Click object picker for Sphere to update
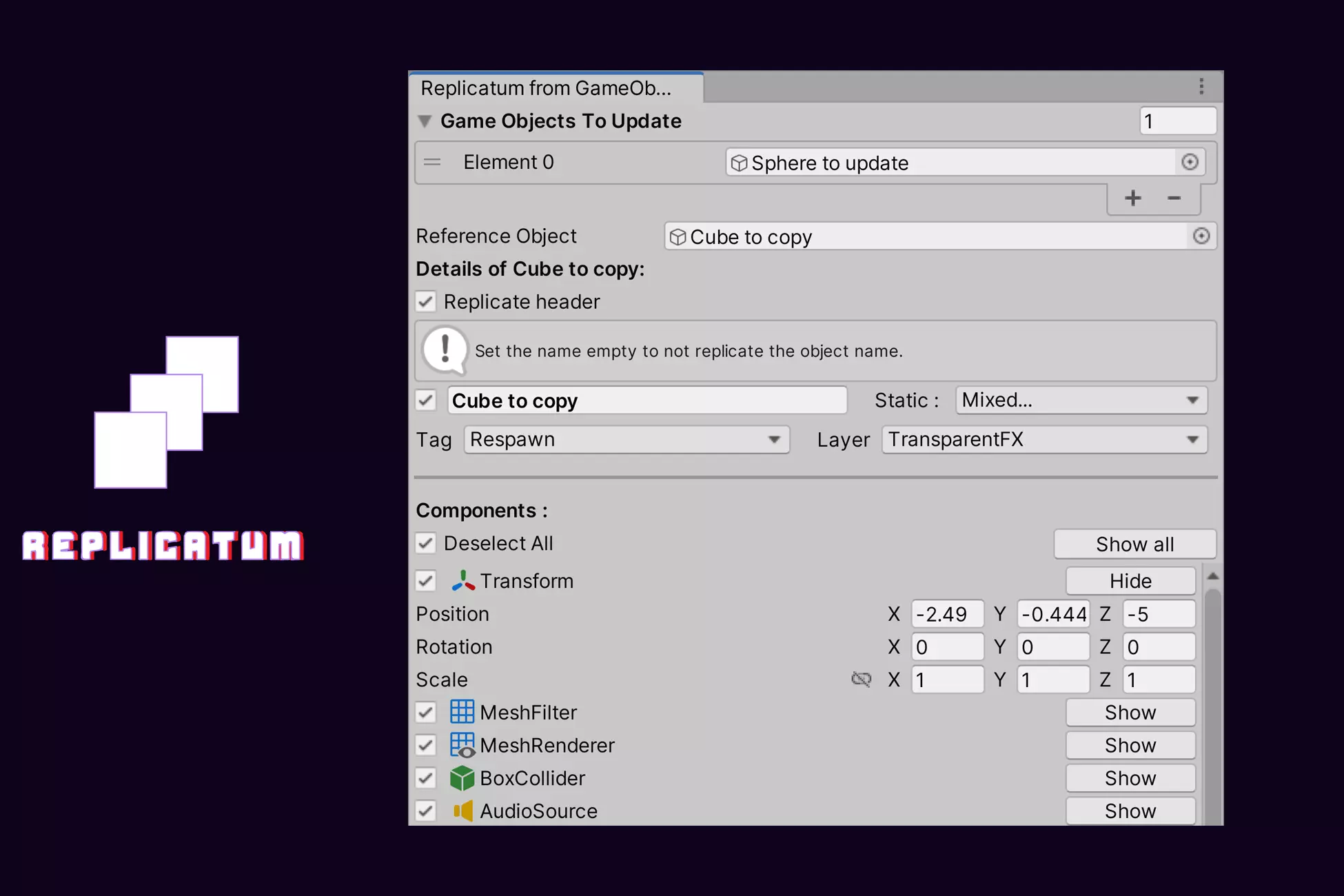1344x896 pixels. click(1190, 162)
